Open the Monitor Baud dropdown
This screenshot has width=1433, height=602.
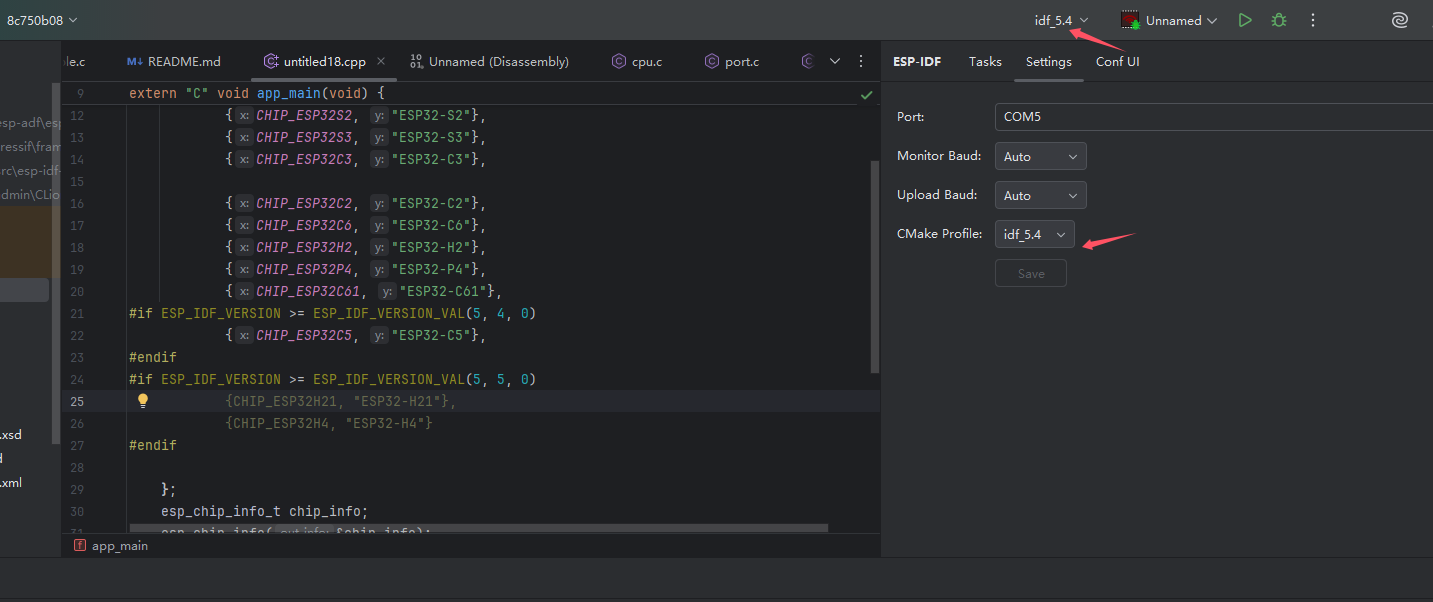pyautogui.click(x=1040, y=156)
